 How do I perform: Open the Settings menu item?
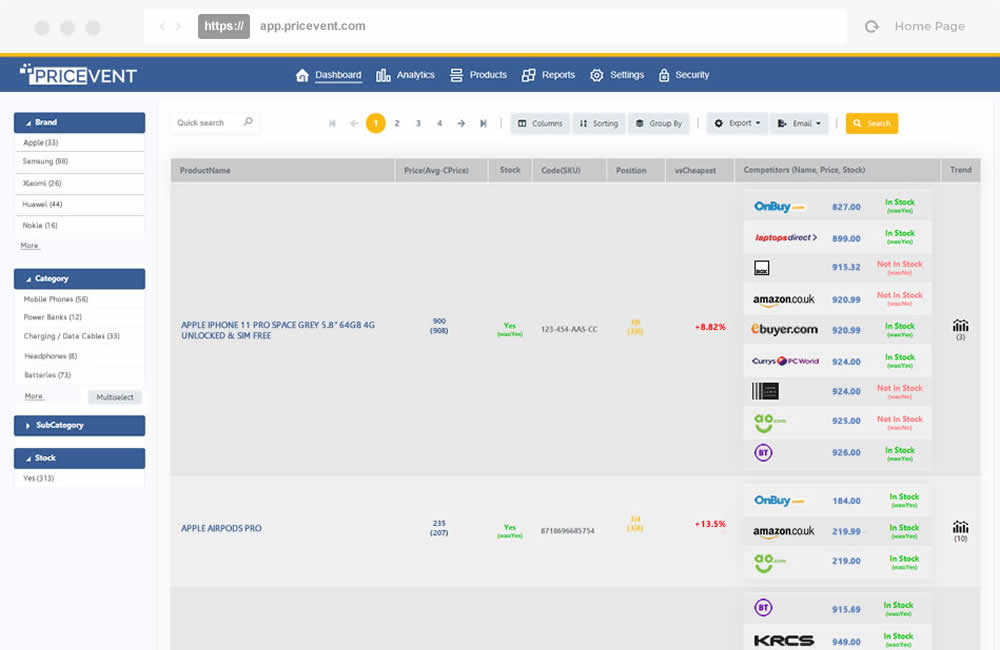coord(627,75)
